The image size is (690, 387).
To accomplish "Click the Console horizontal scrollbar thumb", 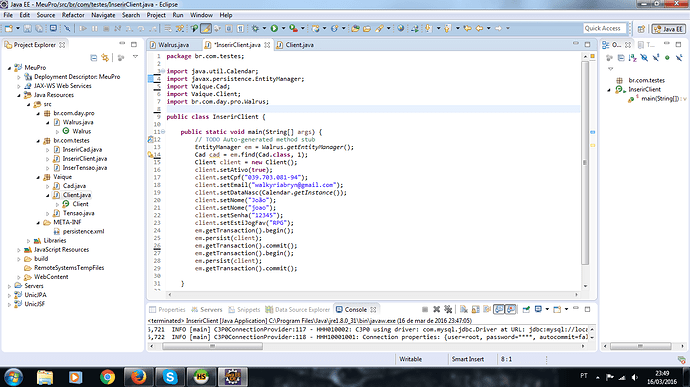I will tap(213, 346).
